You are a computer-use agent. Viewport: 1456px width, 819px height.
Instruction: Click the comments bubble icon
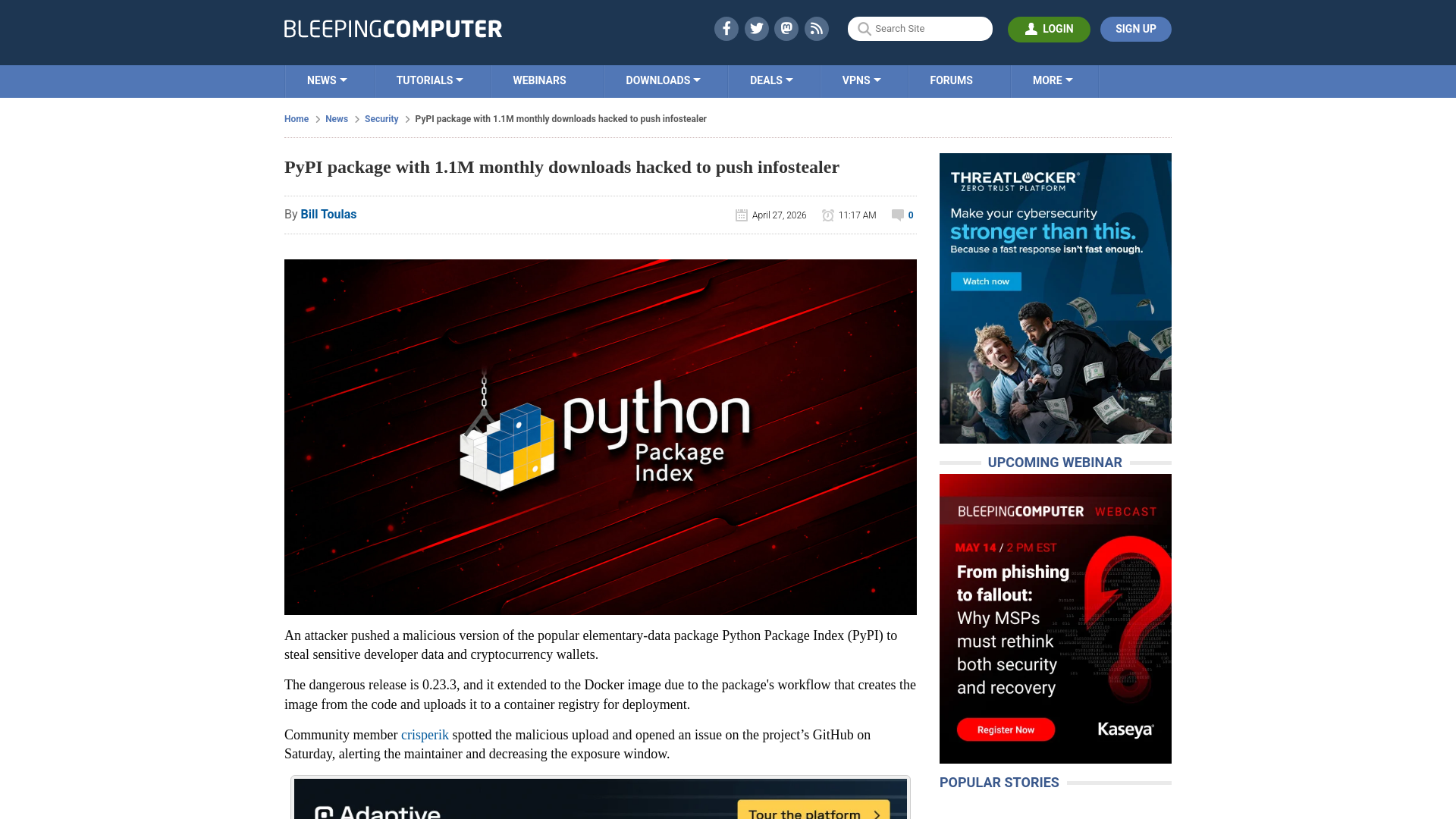(898, 215)
